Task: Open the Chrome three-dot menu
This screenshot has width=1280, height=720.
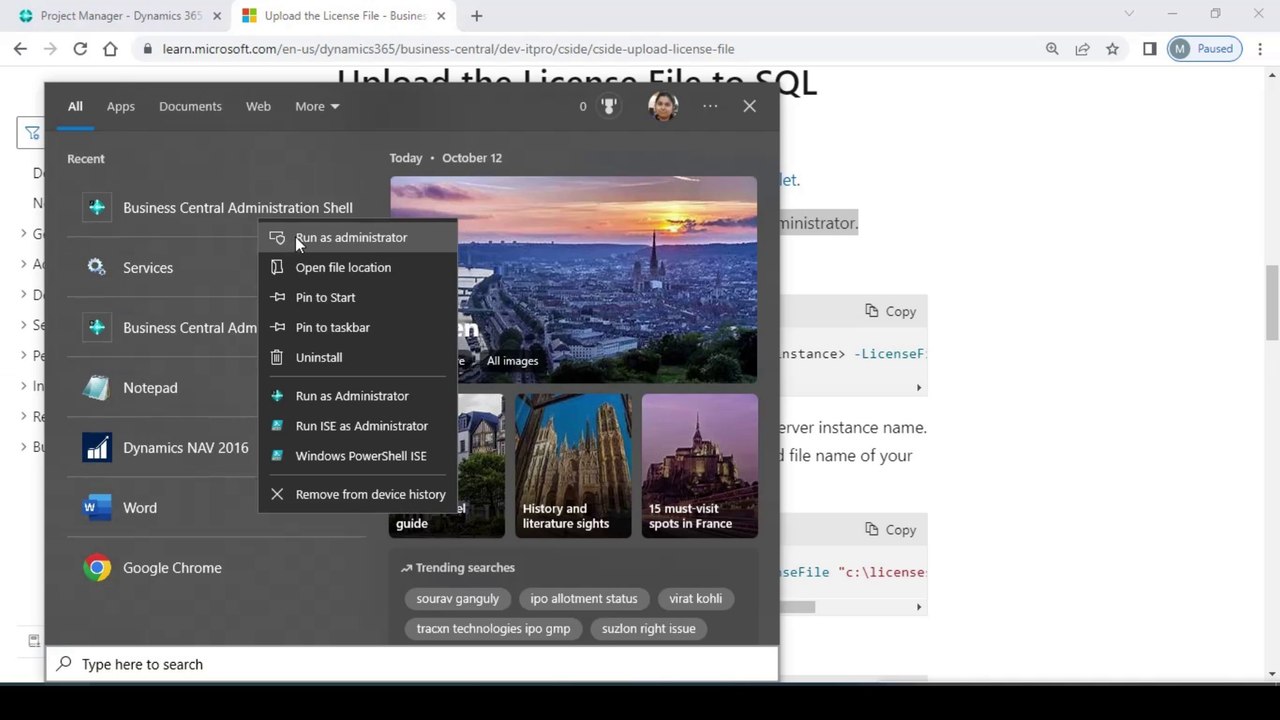Action: point(1260,49)
